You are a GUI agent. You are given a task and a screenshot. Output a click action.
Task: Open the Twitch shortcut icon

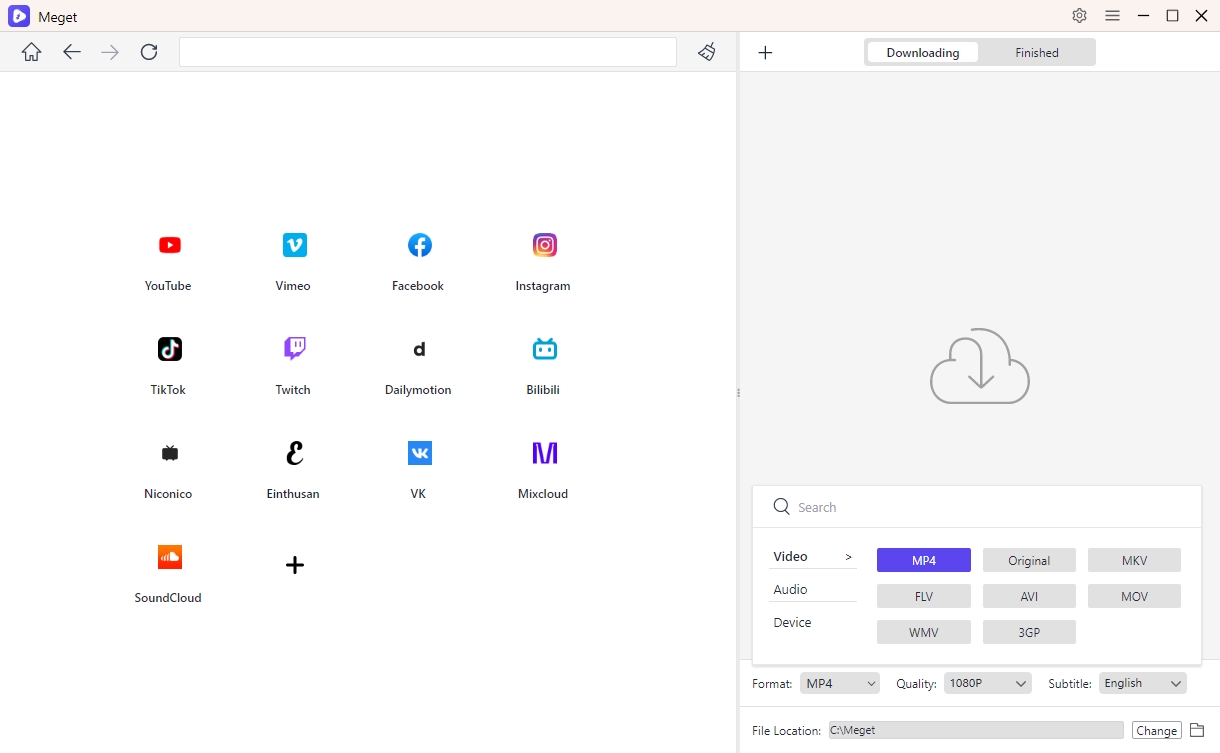pyautogui.click(x=294, y=350)
